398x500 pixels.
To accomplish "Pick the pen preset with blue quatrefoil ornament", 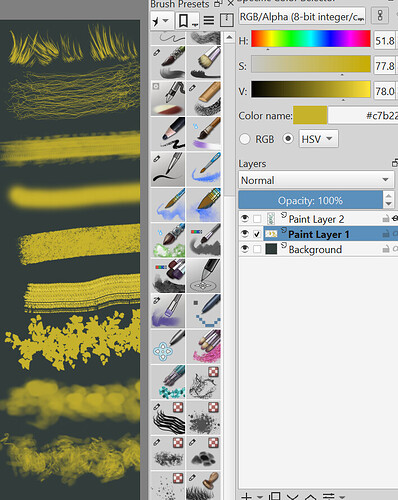I will tap(168, 346).
